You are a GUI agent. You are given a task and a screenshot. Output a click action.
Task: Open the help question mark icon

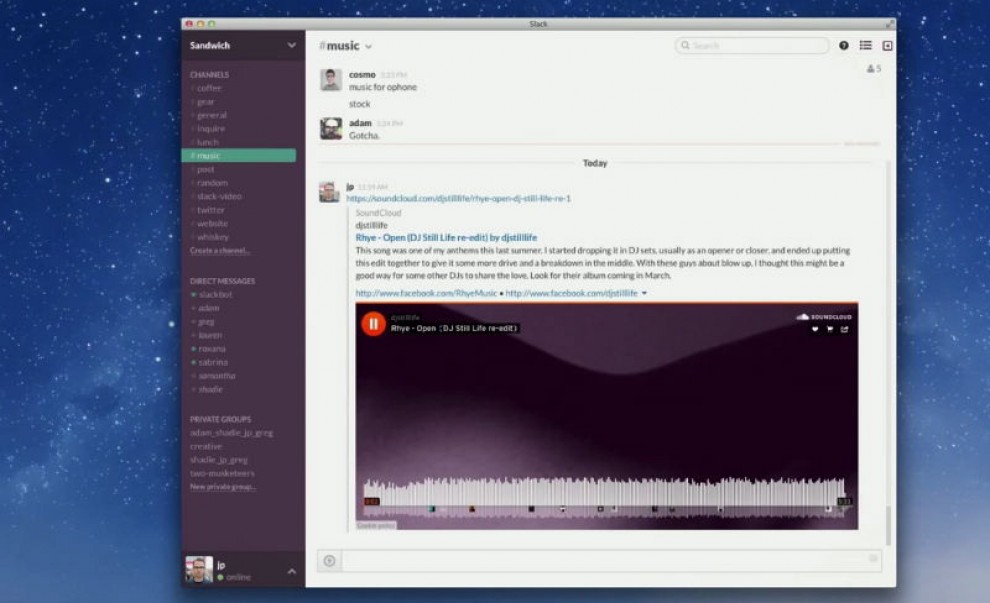click(844, 45)
